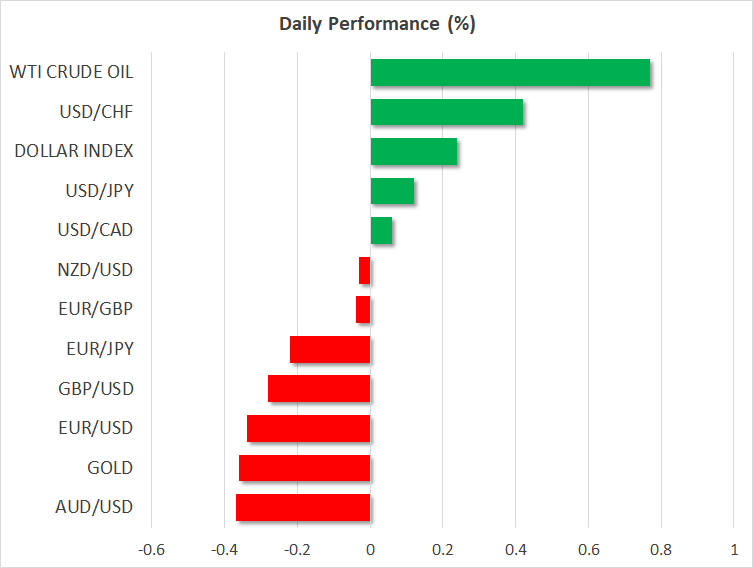Select the USD/JPY green bar

point(392,191)
